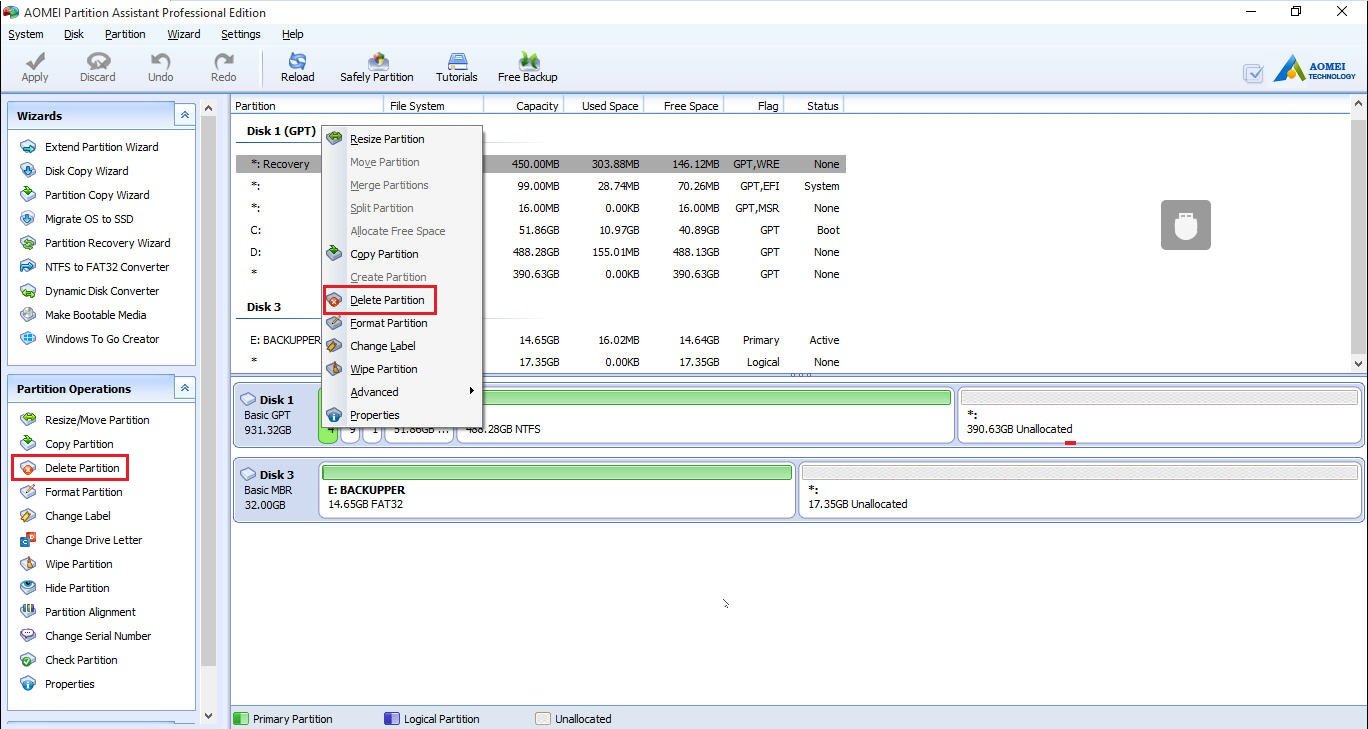The width and height of the screenshot is (1368, 729).
Task: Launch Migrate OS to SSD wizard
Action: click(88, 219)
